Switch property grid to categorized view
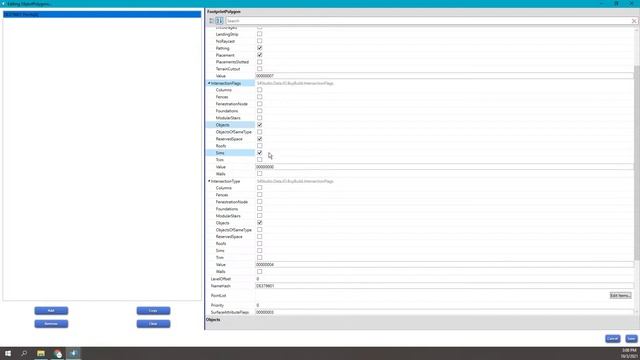The height and width of the screenshot is (360, 640). coord(211,21)
